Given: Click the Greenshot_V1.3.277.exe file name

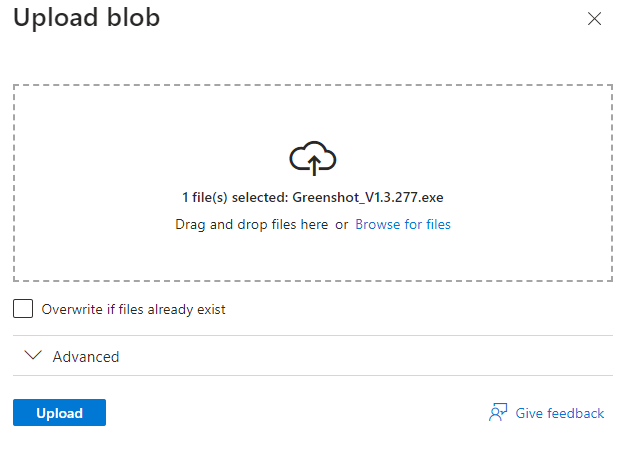Looking at the screenshot, I should point(367,199).
